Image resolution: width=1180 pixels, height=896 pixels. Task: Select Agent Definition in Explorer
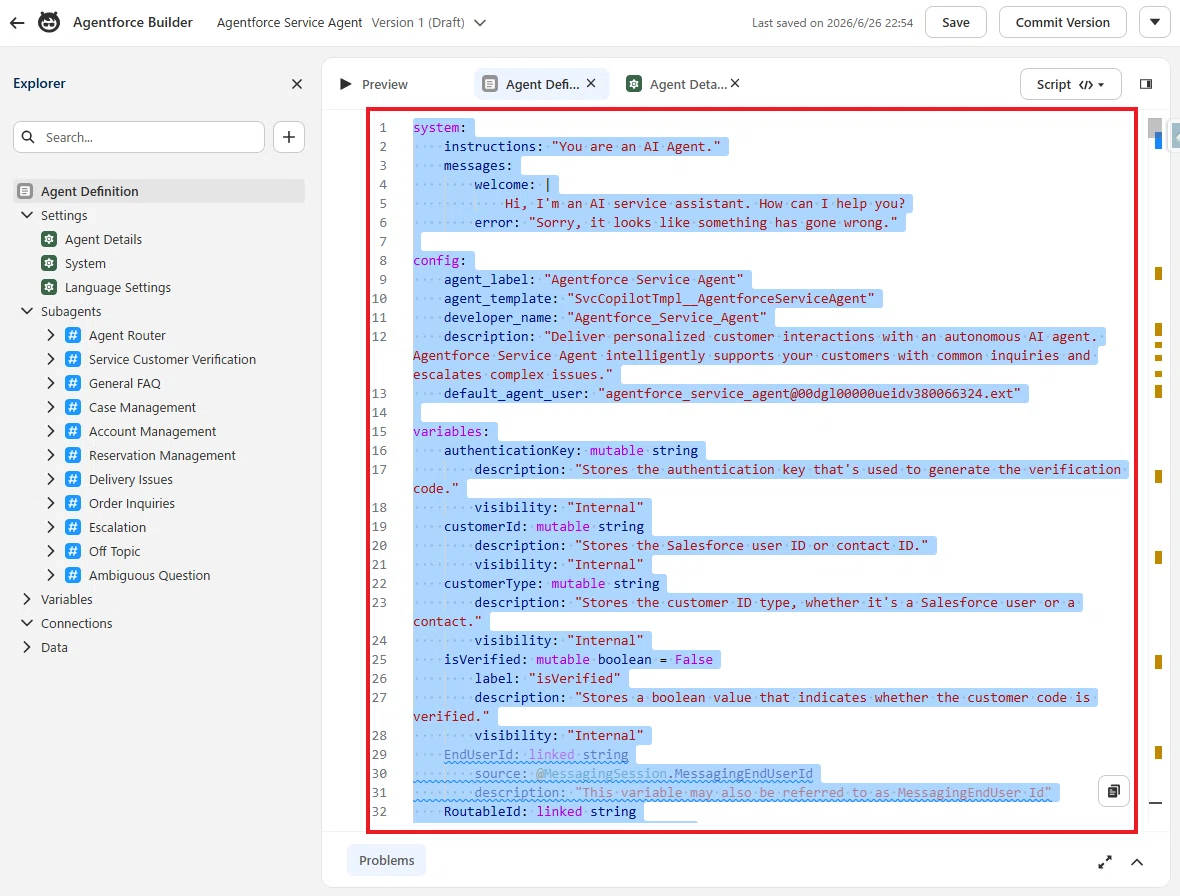pyautogui.click(x=160, y=191)
